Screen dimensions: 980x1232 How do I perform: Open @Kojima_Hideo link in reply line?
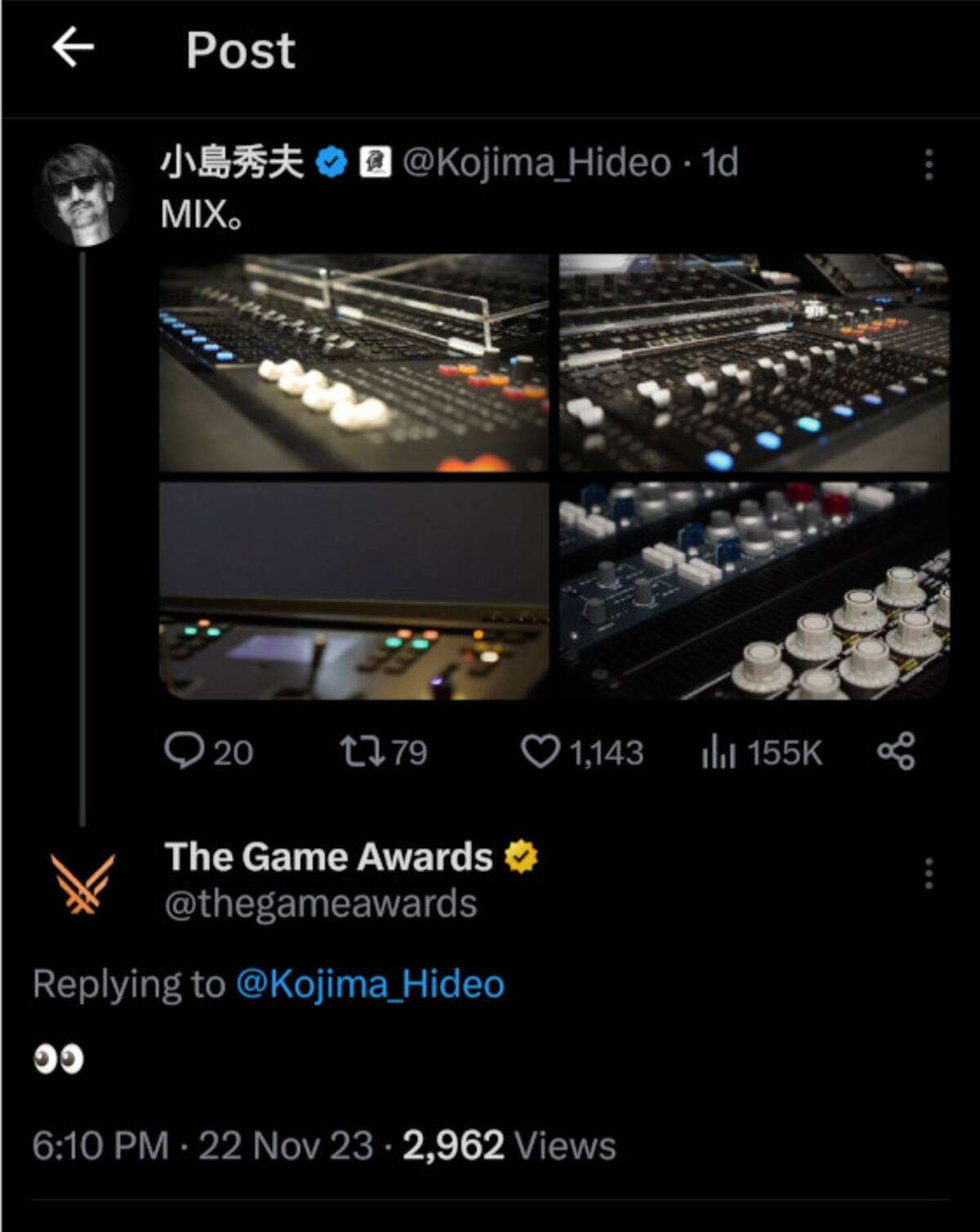coord(370,983)
